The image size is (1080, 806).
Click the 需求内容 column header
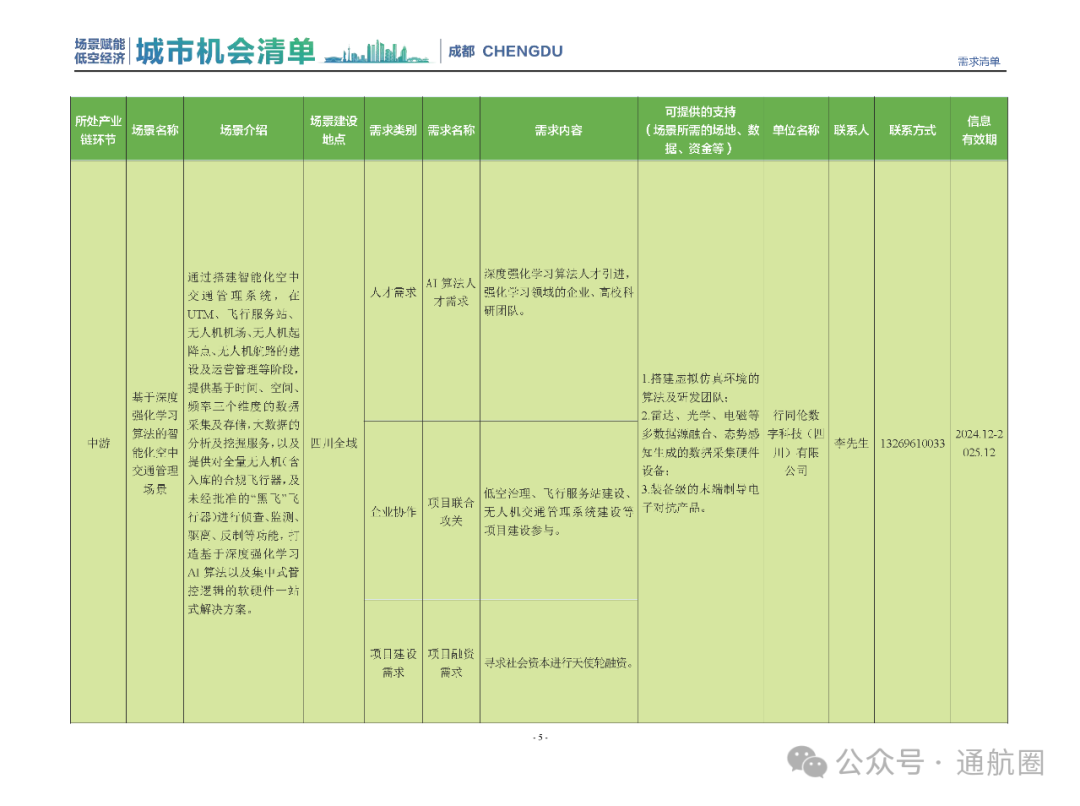click(x=559, y=130)
